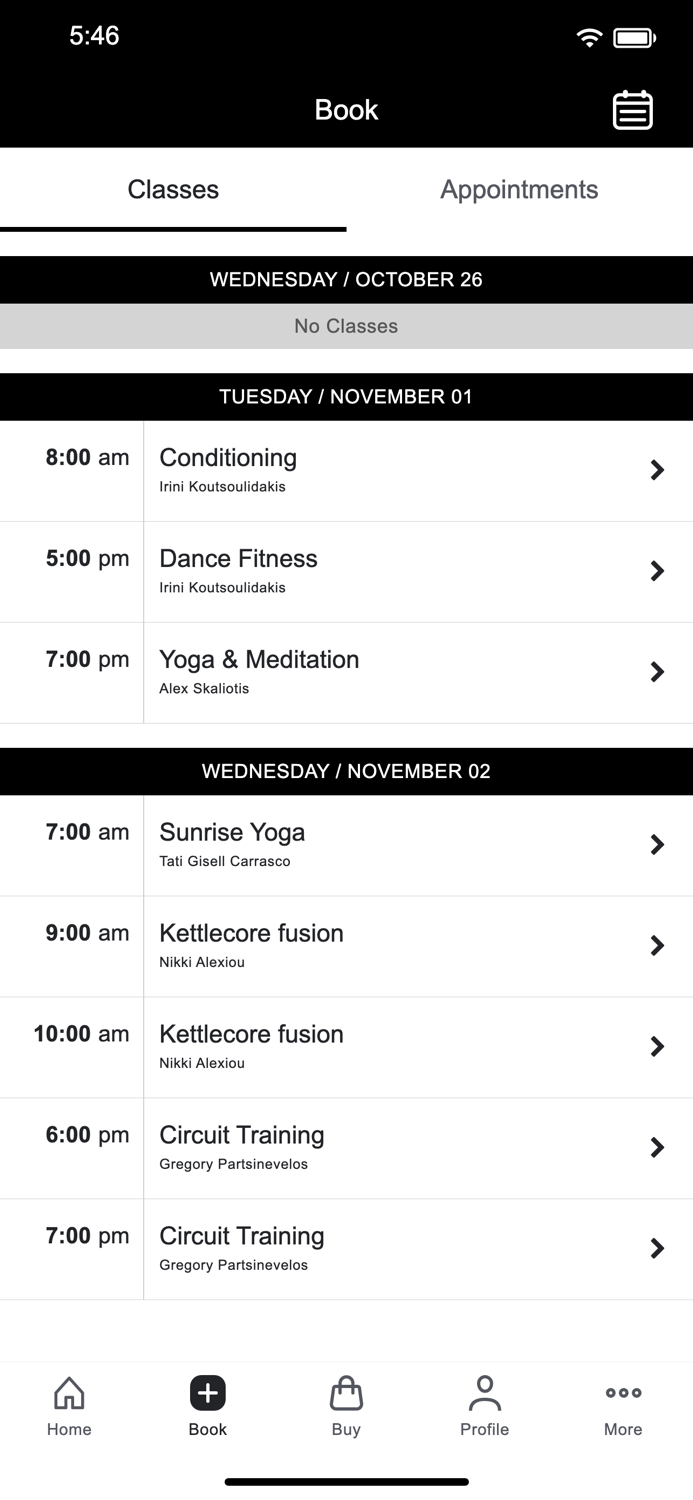The width and height of the screenshot is (693, 1500).
Task: Tap the battery status icon
Action: 634,38
